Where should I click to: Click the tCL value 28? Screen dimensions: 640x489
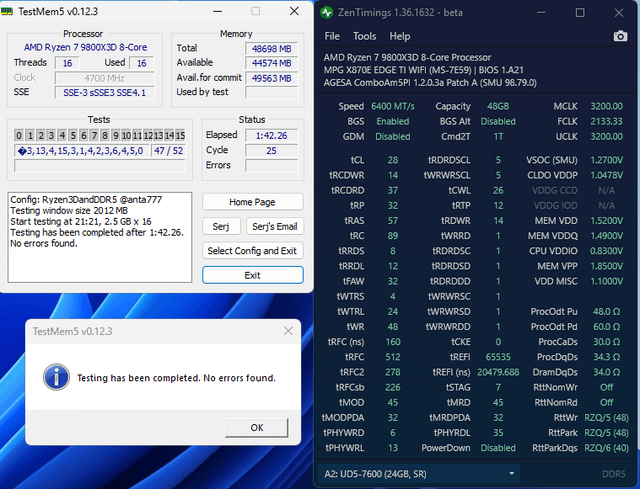[x=393, y=160]
